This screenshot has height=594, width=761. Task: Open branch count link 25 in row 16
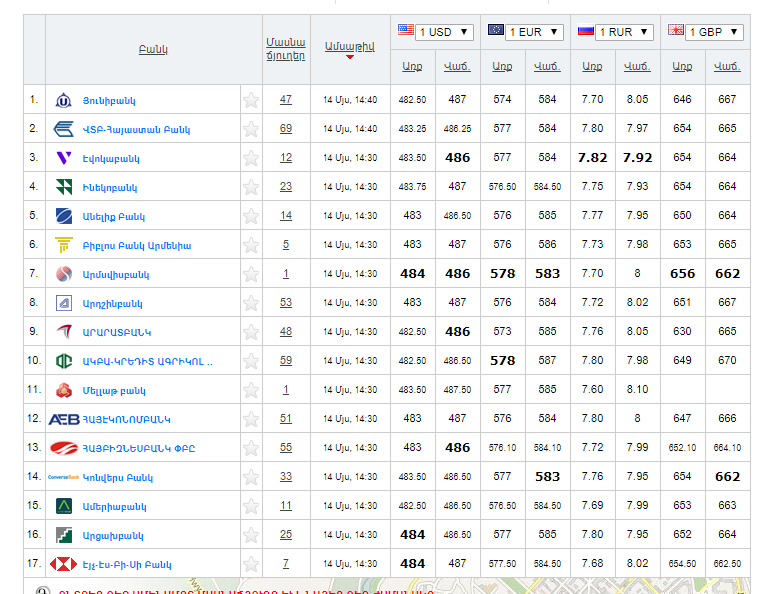point(286,535)
